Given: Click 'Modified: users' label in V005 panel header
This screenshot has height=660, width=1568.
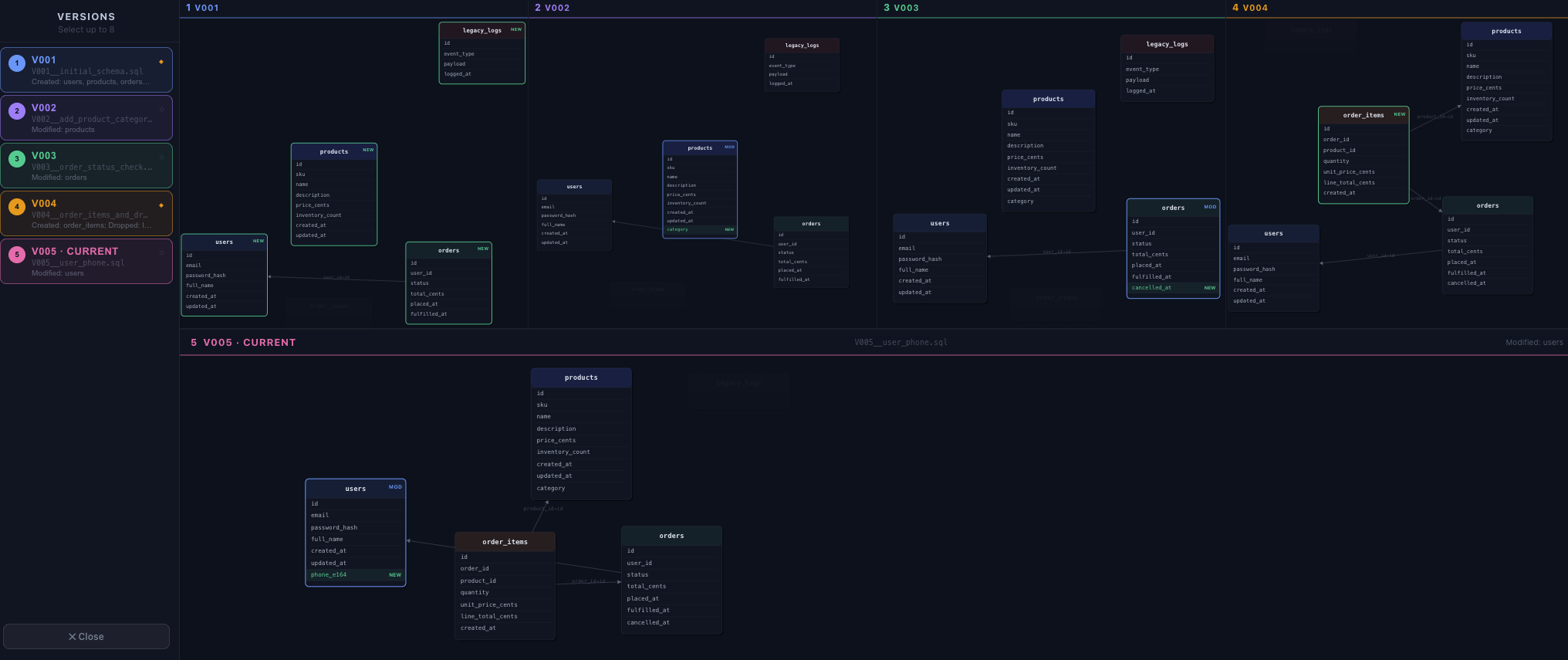Looking at the screenshot, I should pos(1534,343).
